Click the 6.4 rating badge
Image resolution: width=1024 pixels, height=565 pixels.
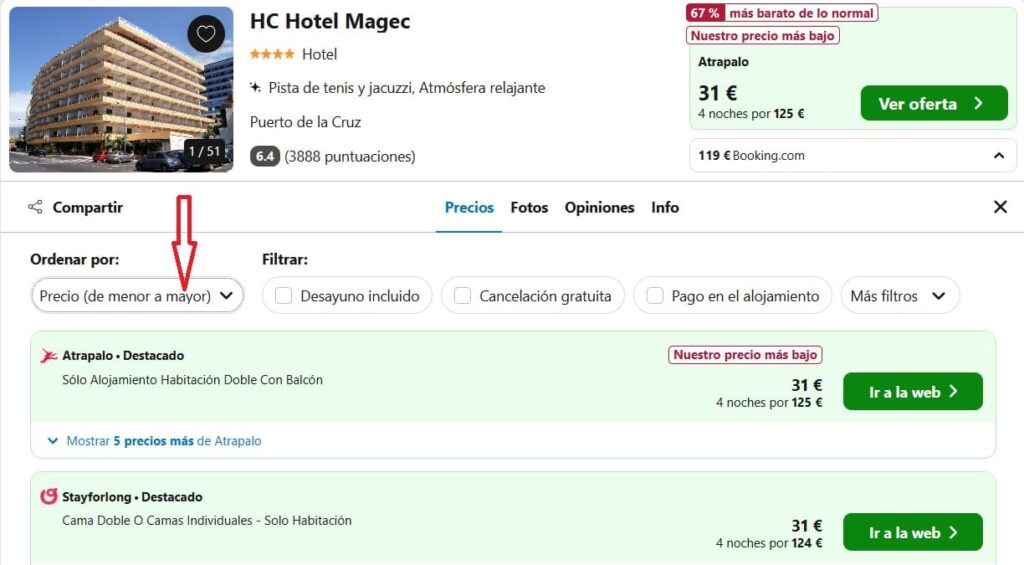point(264,156)
